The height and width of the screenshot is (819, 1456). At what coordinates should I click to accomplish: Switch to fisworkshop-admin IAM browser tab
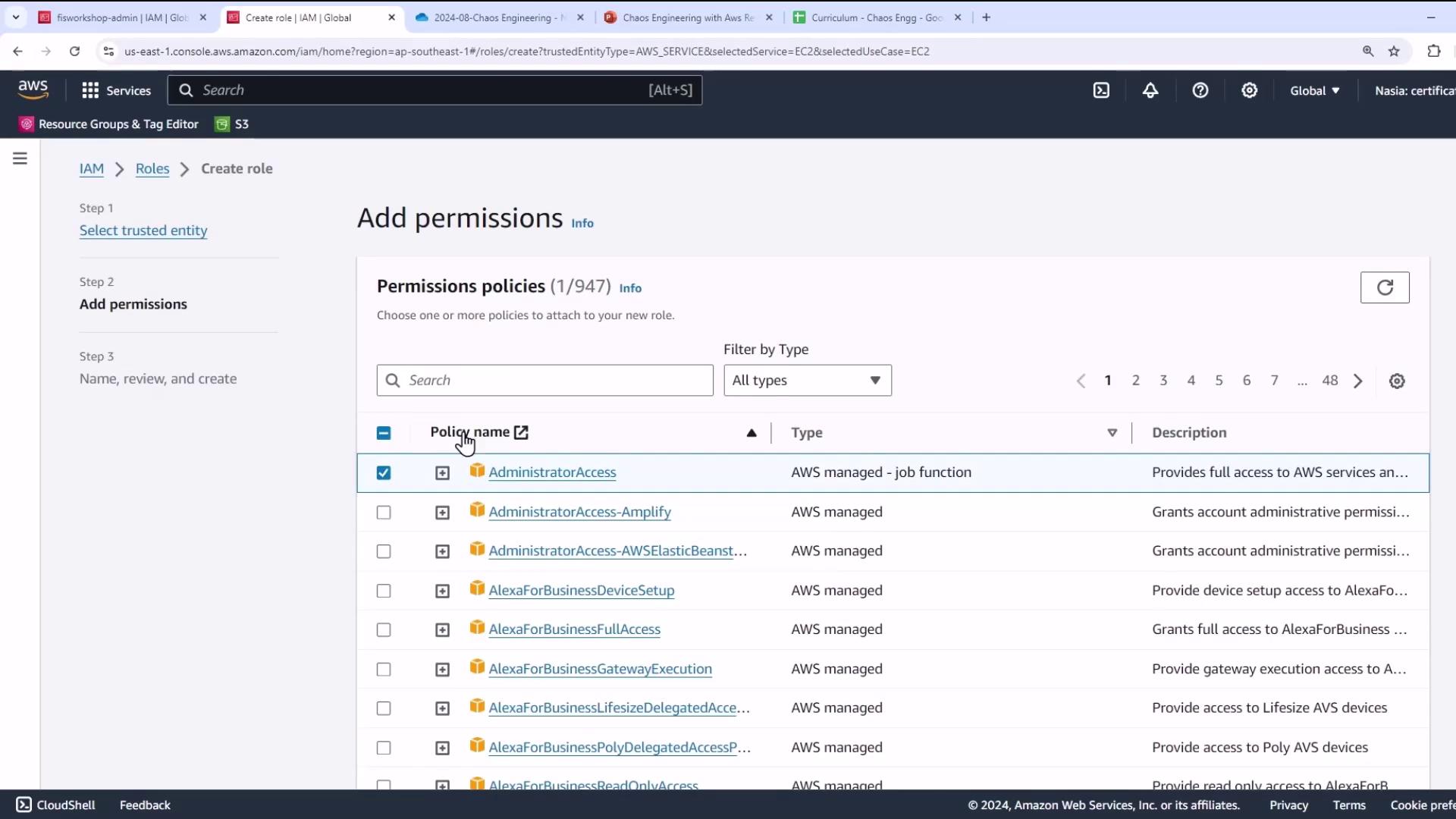[121, 17]
